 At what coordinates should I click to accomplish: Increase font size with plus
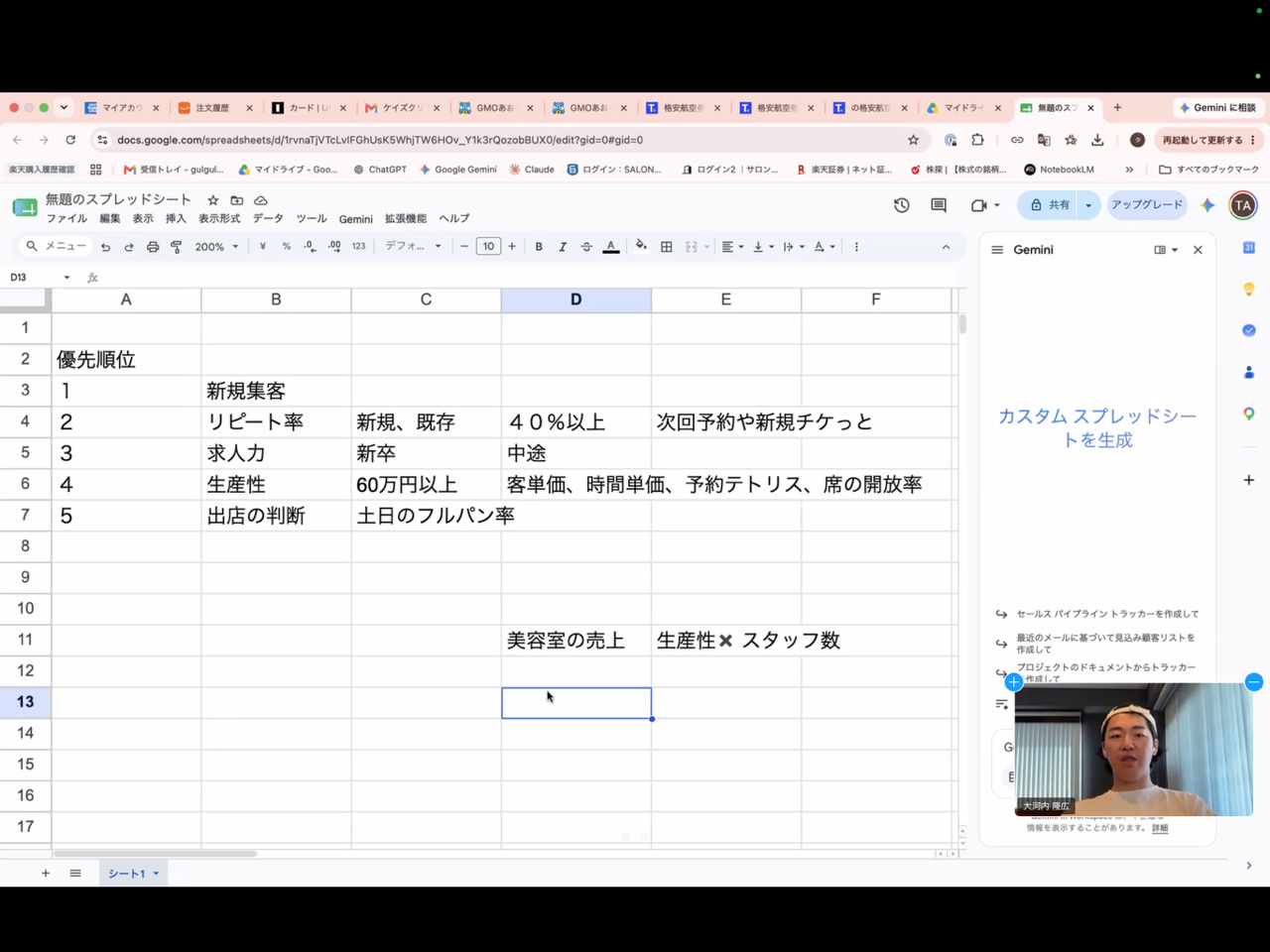[x=512, y=247]
